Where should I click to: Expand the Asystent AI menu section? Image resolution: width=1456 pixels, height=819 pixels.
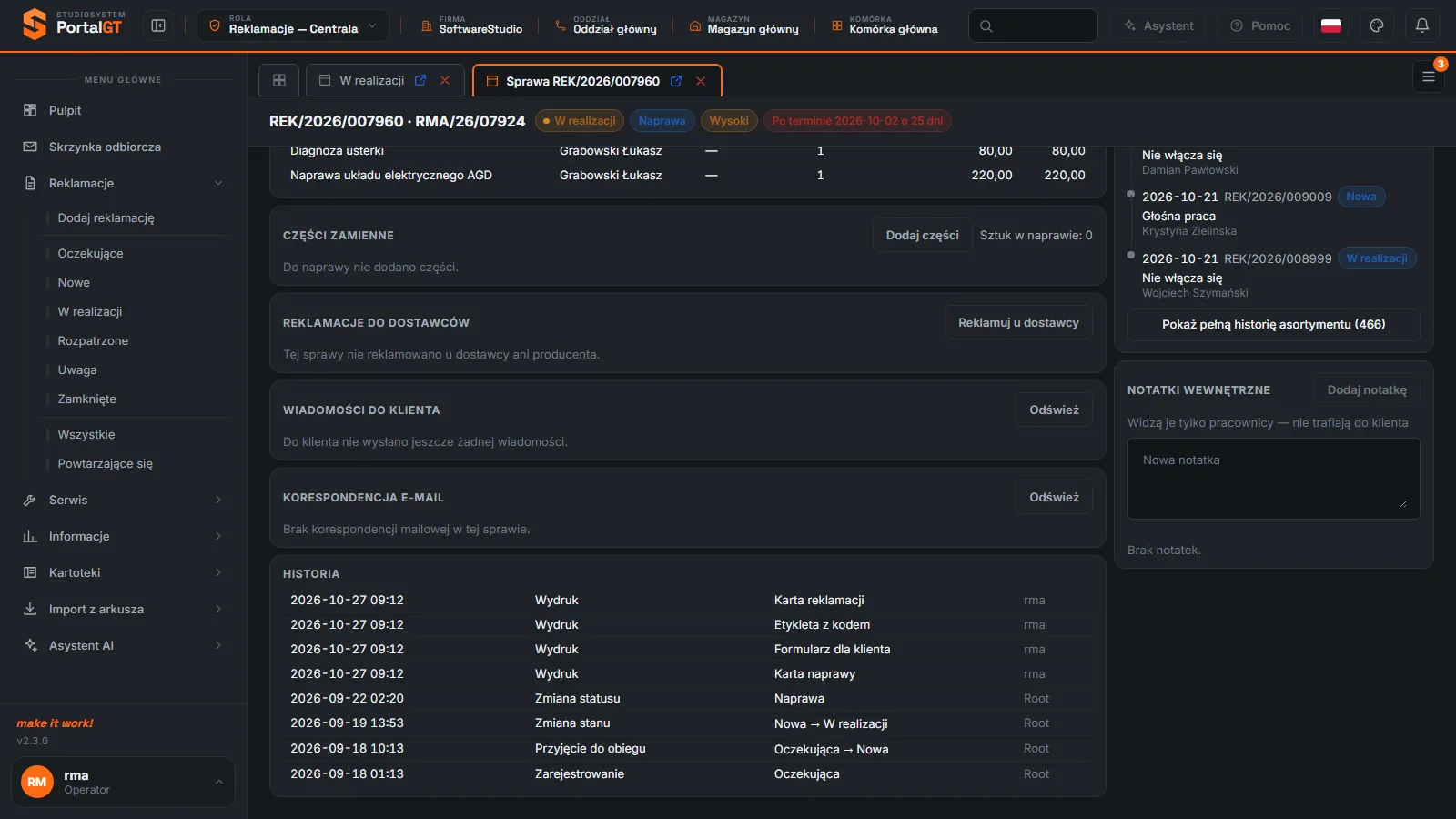123,645
